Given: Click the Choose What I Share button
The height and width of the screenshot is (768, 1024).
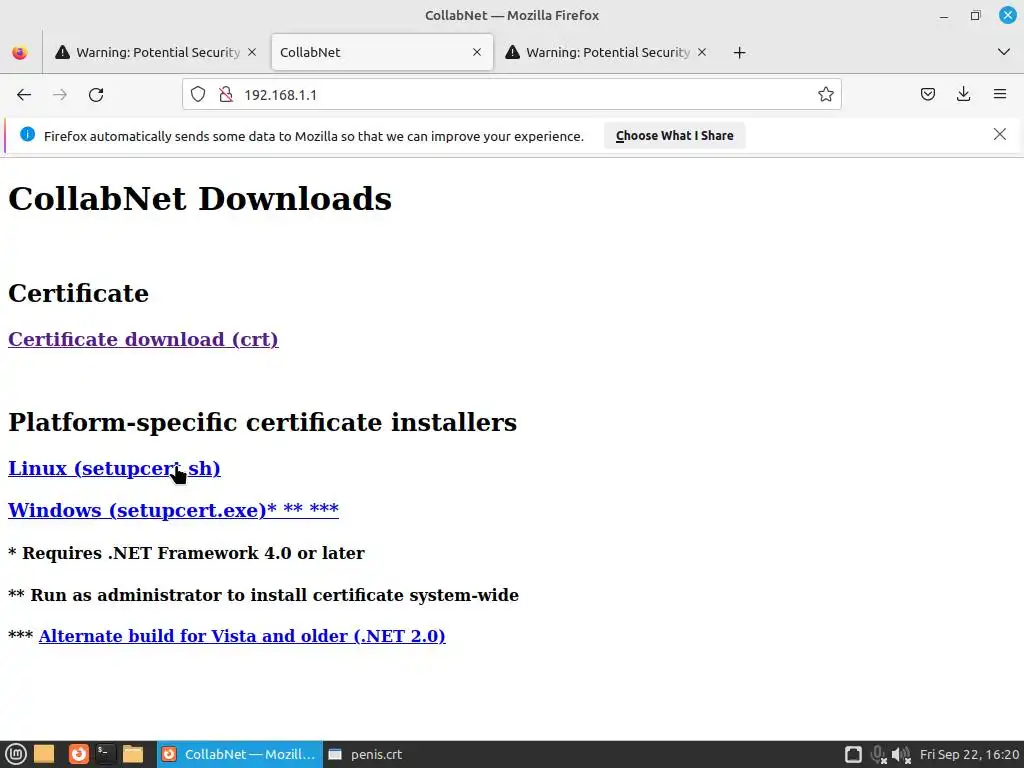Looking at the screenshot, I should [x=674, y=136].
